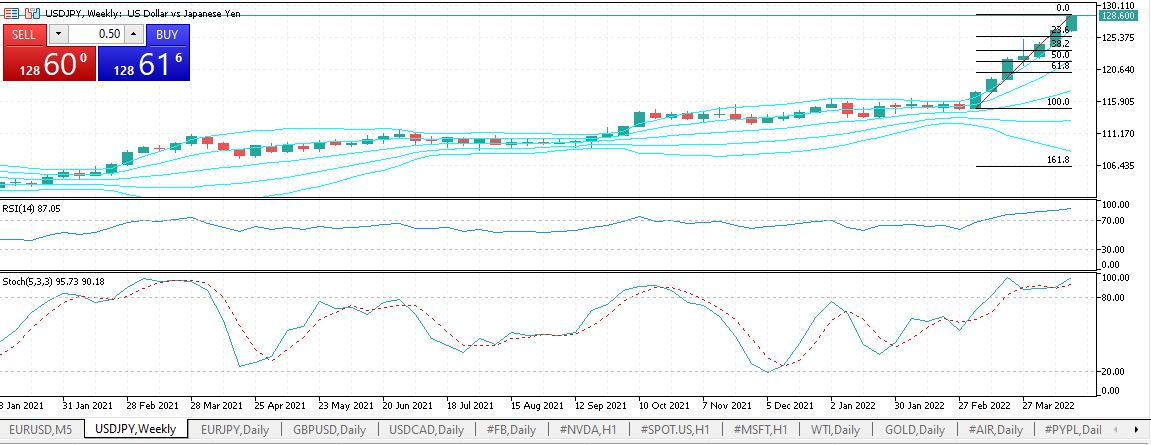This screenshot has height=445, width=1151.
Task: Click the RSI(14) 87.05 indicator label
Action: pyautogui.click(x=31, y=209)
